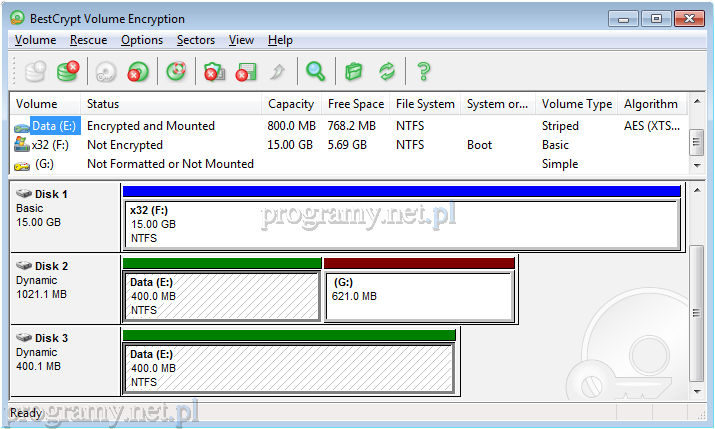
Task: Click the lifebuoy rescue disk toolbar icon
Action: click(x=176, y=71)
